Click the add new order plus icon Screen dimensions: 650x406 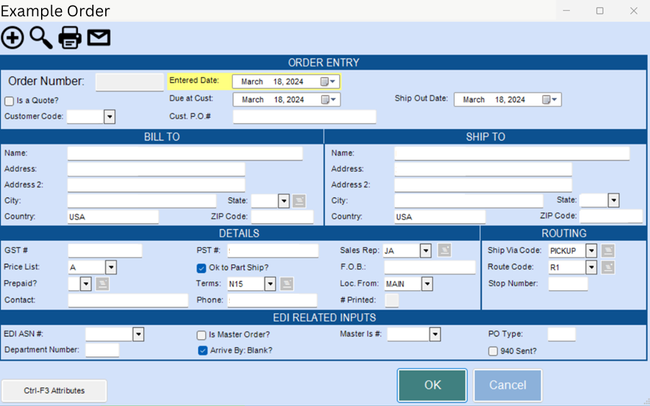12,38
